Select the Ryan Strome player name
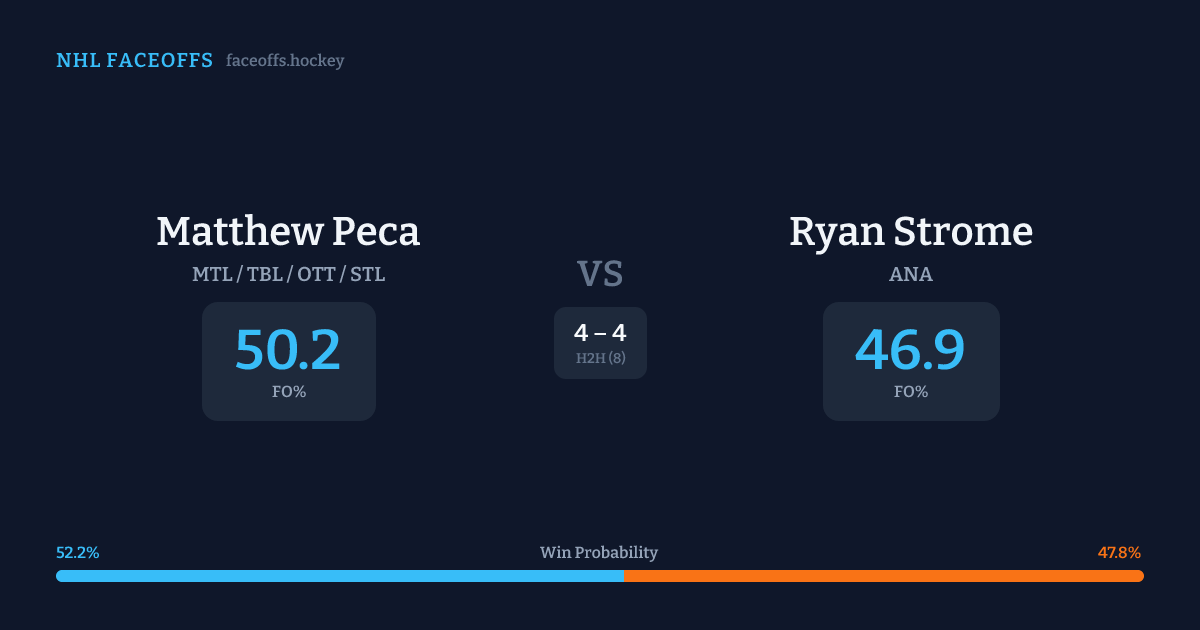 click(910, 231)
